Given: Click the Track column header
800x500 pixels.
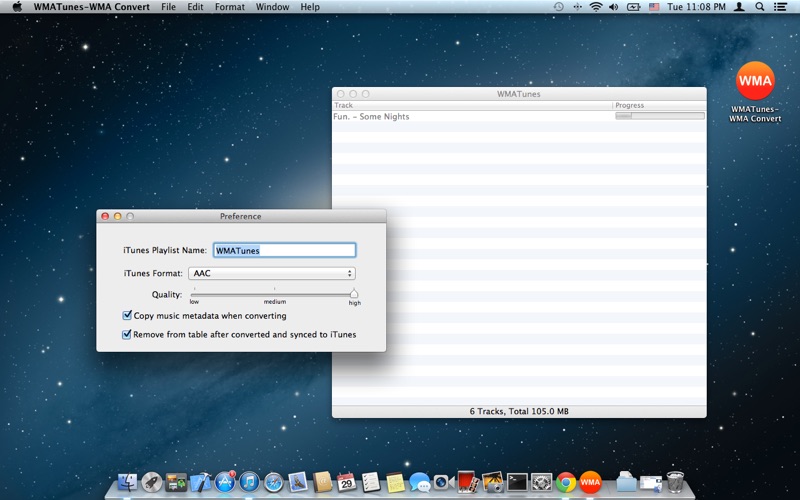Looking at the screenshot, I should click(x=472, y=105).
